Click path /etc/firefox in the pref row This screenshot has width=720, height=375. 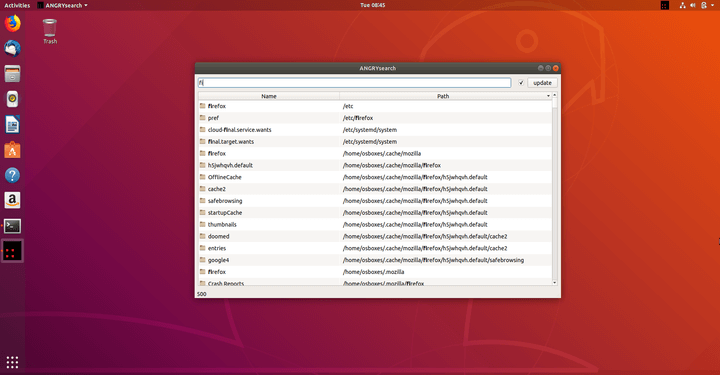(x=358, y=118)
